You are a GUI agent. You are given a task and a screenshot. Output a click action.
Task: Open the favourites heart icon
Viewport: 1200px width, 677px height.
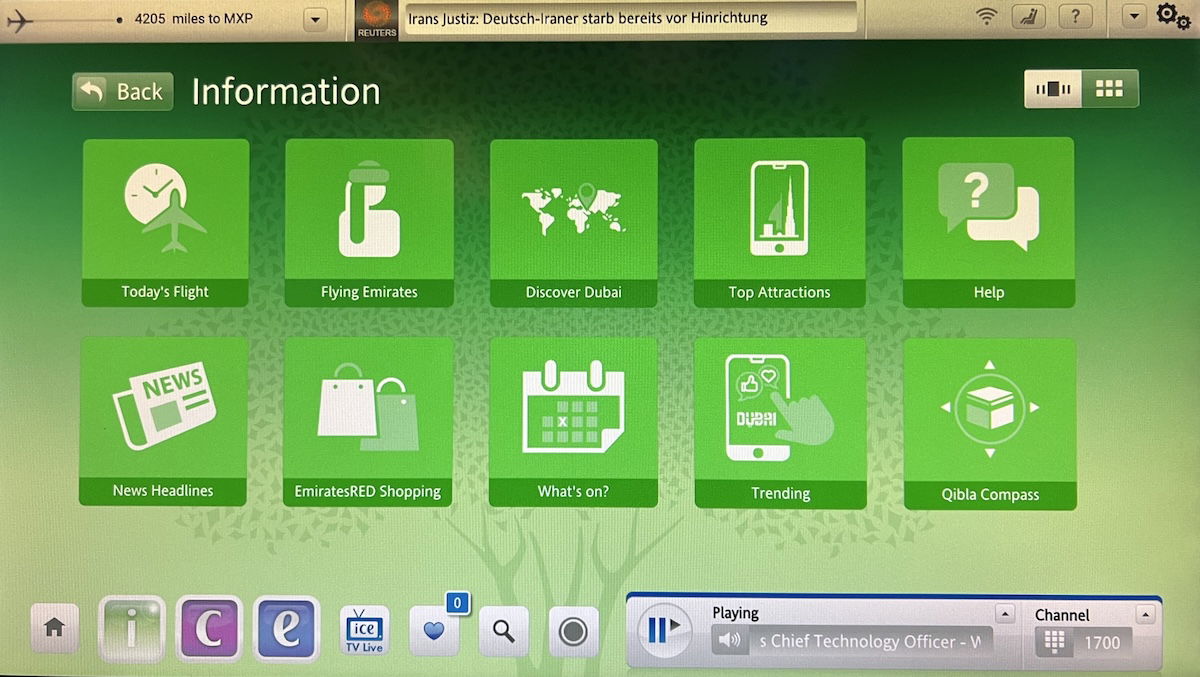(x=434, y=630)
